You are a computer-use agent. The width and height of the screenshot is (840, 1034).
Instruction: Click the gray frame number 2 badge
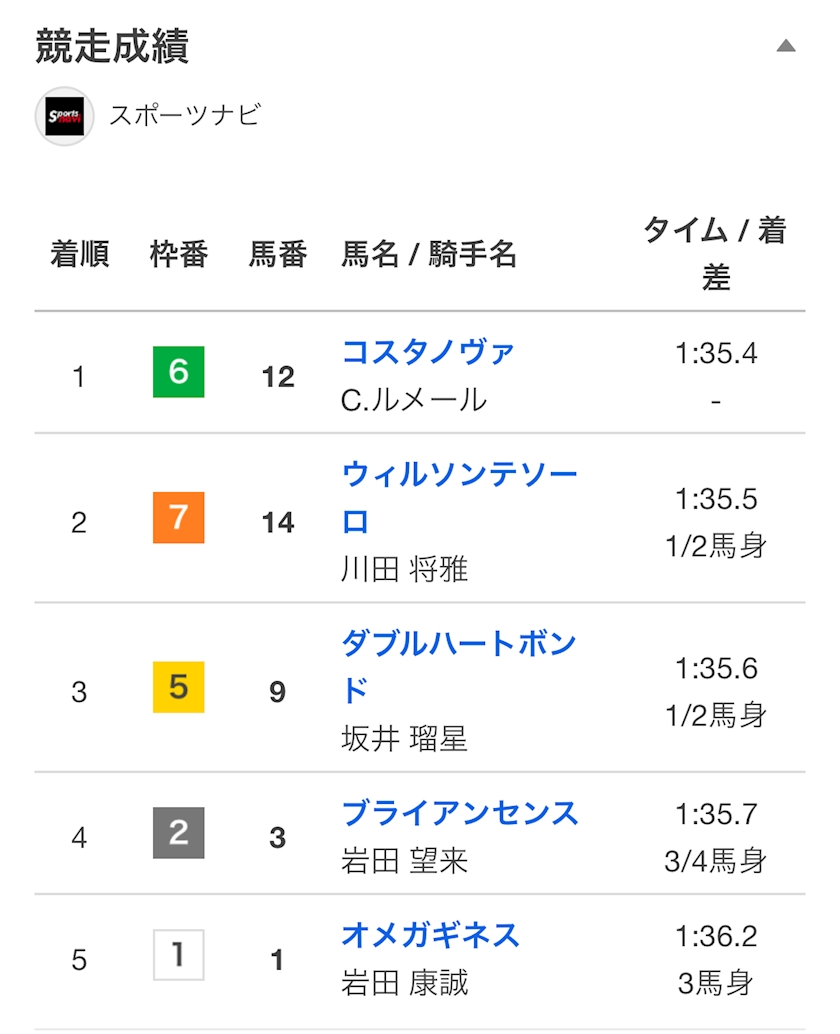[178, 833]
